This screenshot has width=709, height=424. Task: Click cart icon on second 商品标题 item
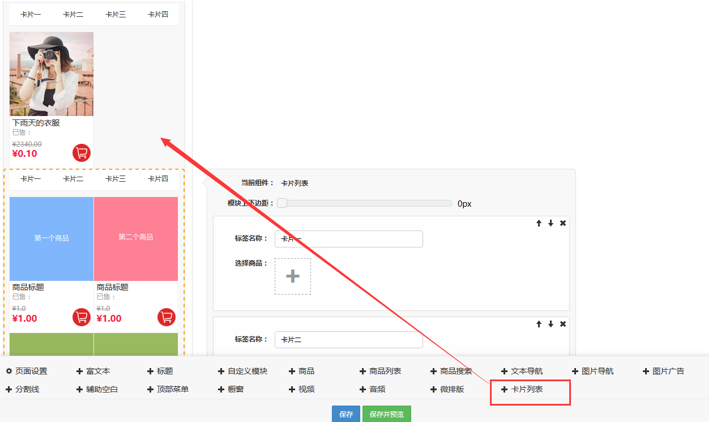tap(166, 317)
